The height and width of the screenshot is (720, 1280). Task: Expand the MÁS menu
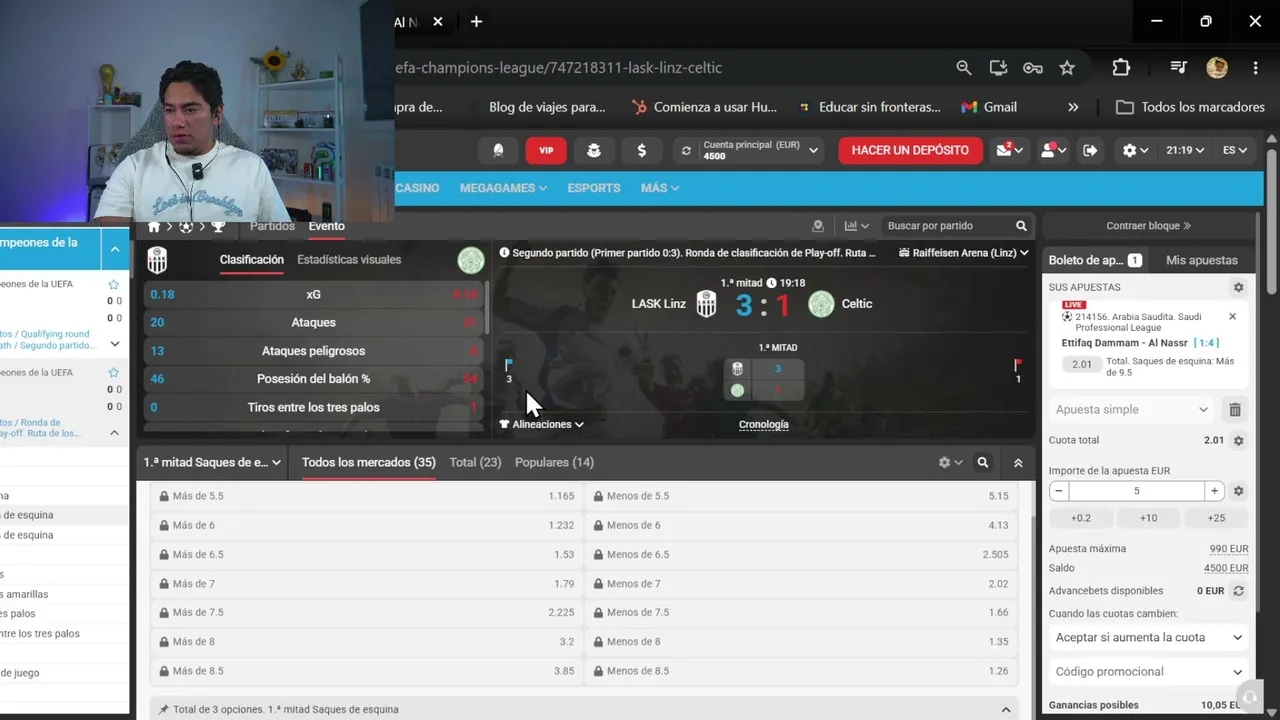click(660, 188)
